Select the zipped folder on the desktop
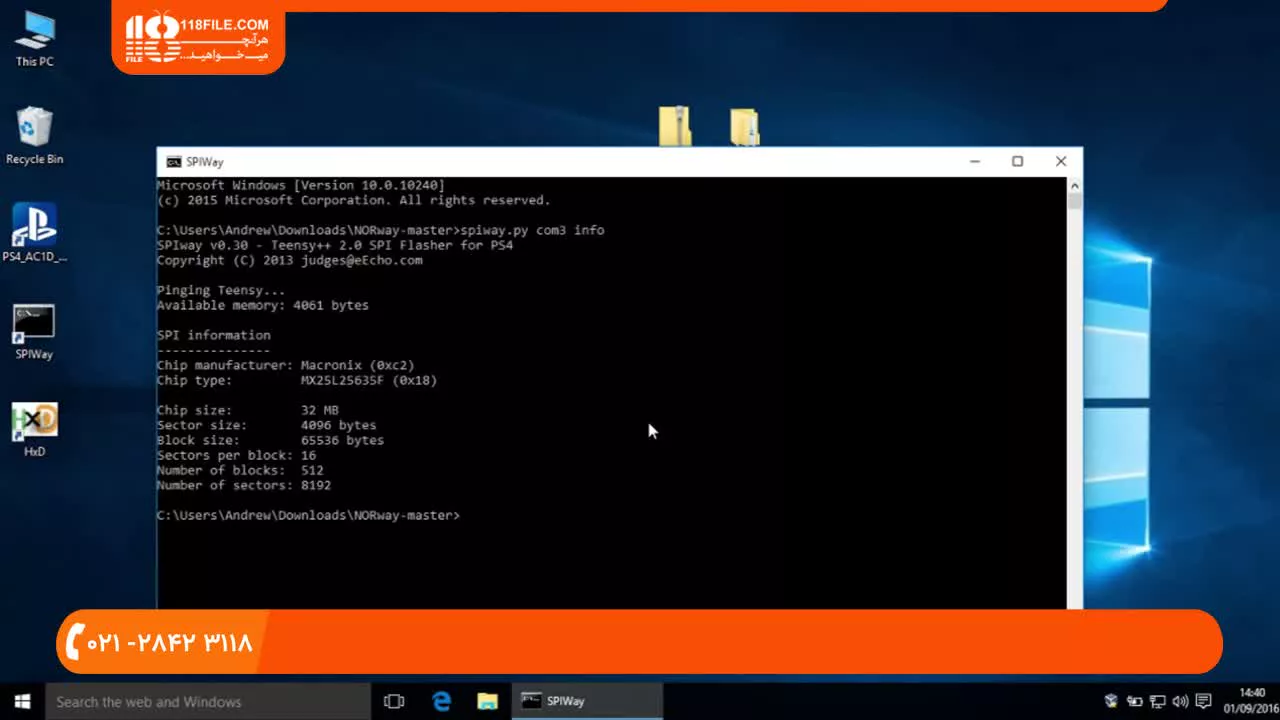1280x720 pixels. click(675, 126)
